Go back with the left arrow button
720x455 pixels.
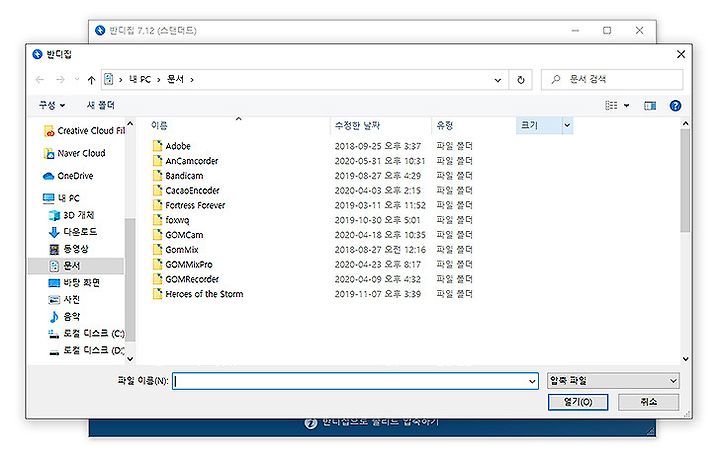click(x=40, y=80)
